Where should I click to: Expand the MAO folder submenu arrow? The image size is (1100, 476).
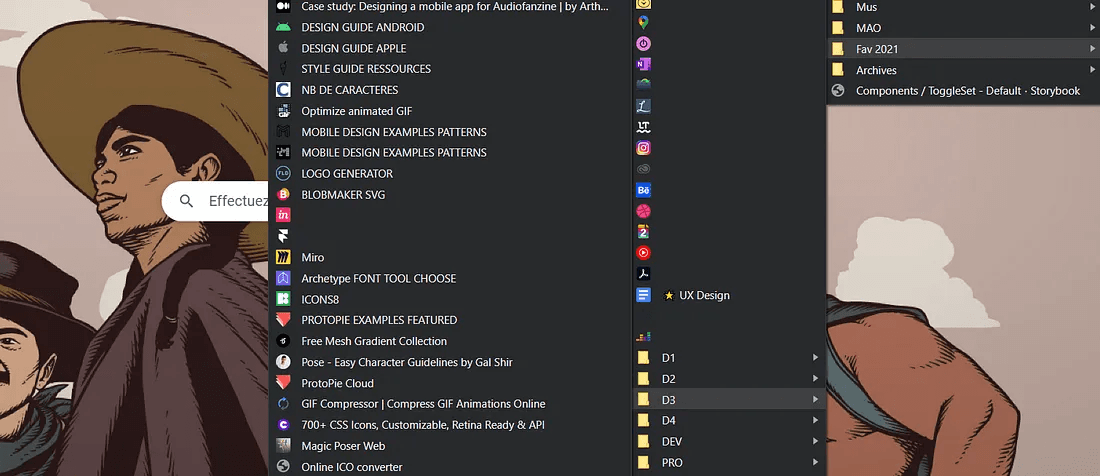[1092, 28]
